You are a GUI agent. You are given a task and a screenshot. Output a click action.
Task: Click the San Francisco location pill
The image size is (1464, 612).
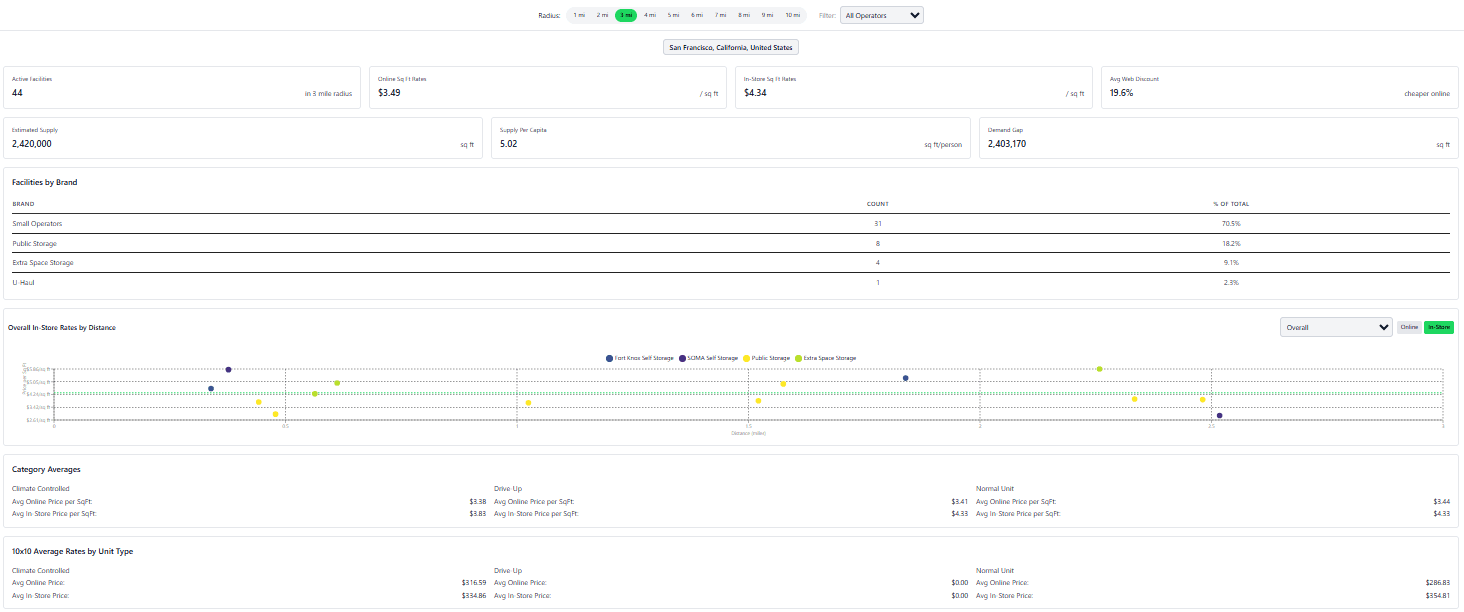coord(730,46)
